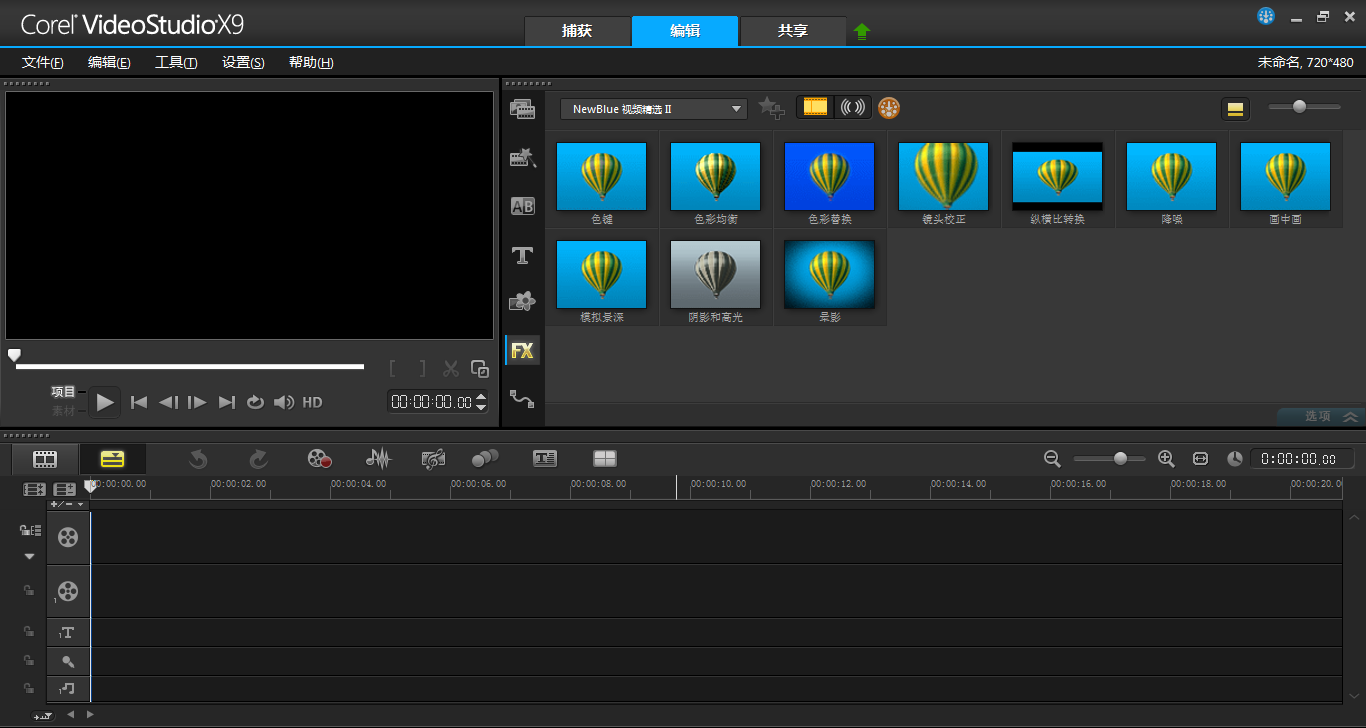The image size is (1366, 728).
Task: Open the Sound Mixer waveform icon
Action: pos(378,459)
